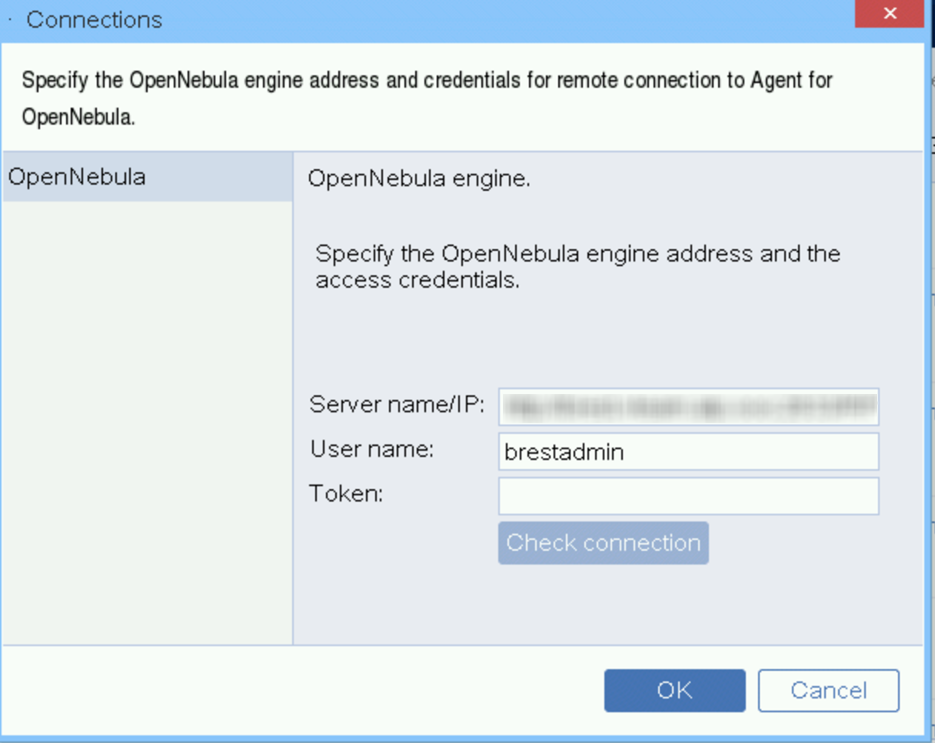The image size is (935, 743).
Task: Click the top instruction text about remote connection to Agent
Action: [427, 98]
